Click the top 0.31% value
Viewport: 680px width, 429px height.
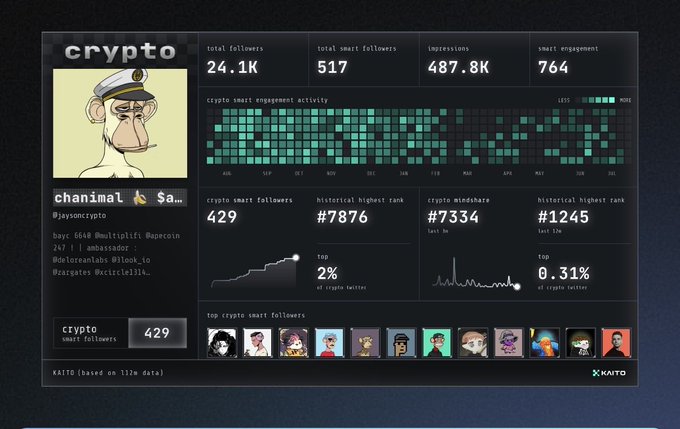click(x=563, y=273)
